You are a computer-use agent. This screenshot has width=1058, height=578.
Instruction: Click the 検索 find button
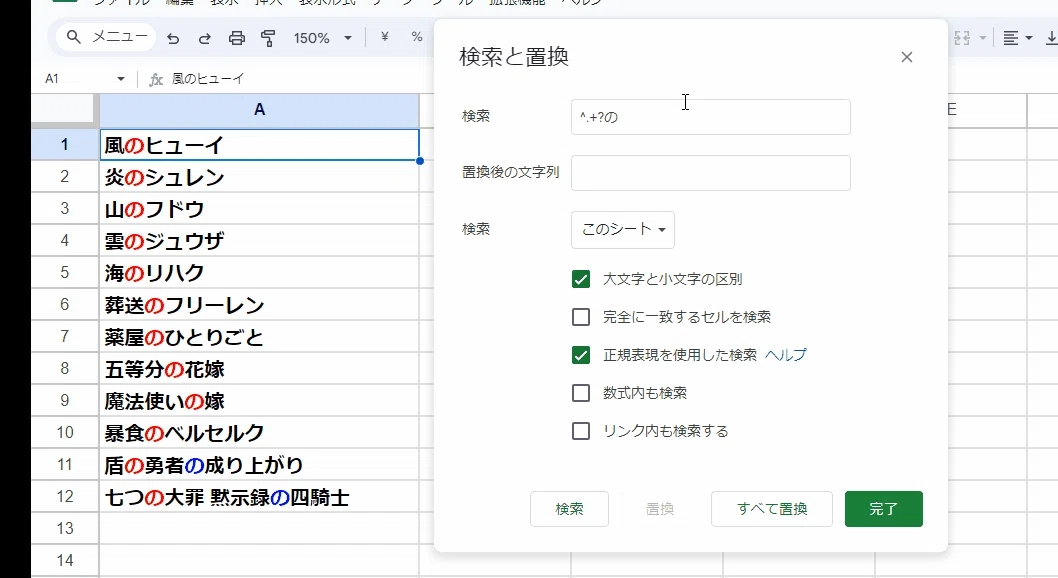[x=569, y=509]
